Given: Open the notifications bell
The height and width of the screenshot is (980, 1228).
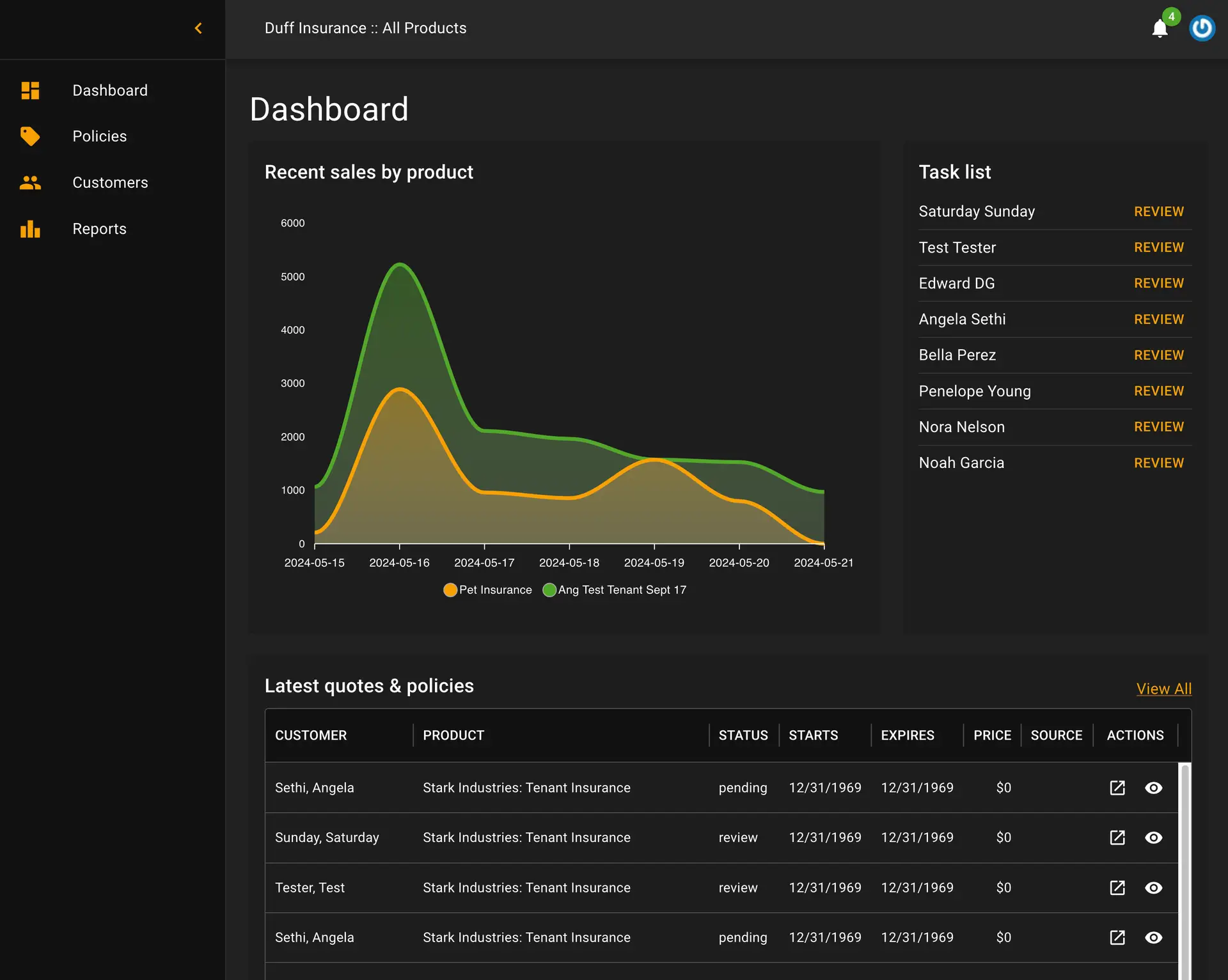Looking at the screenshot, I should pos(1160,29).
